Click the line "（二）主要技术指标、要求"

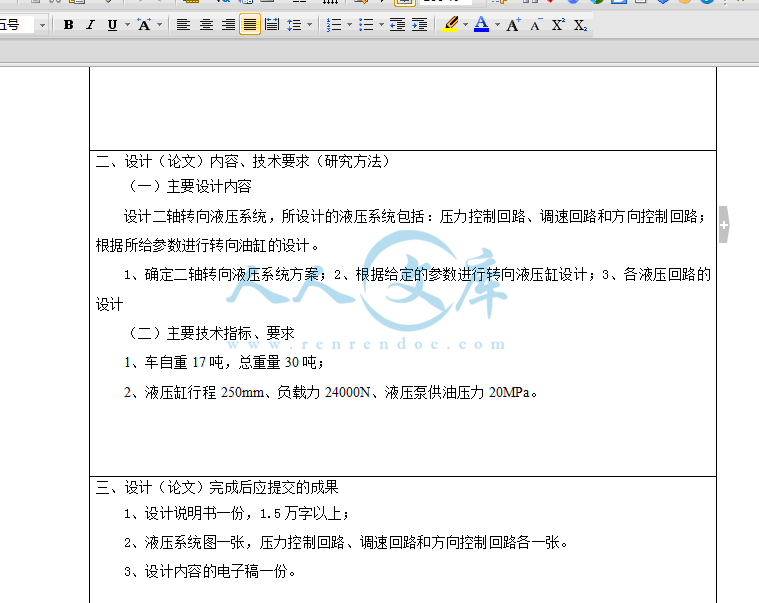210,333
